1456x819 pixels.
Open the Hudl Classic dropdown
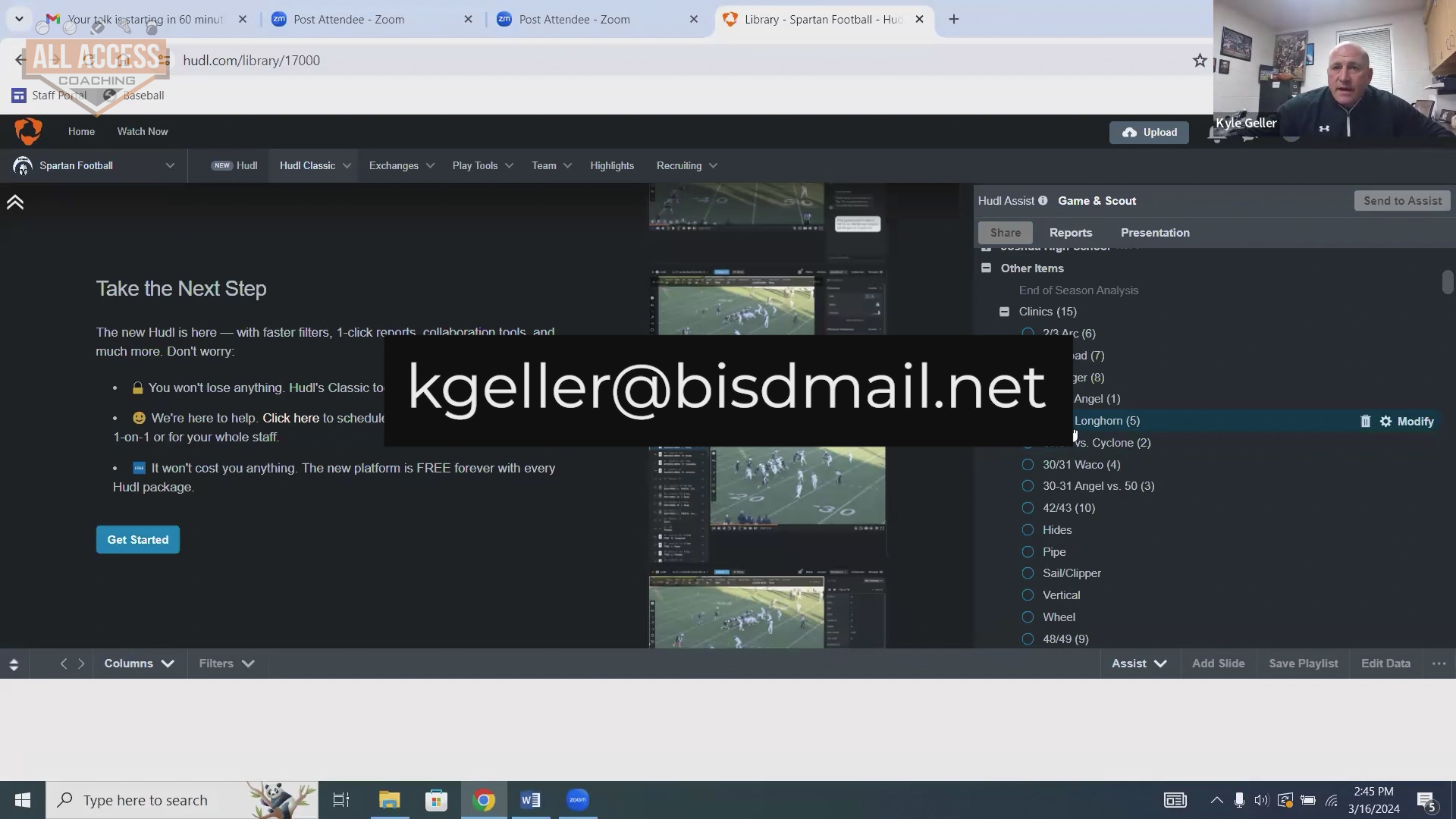pos(314,165)
